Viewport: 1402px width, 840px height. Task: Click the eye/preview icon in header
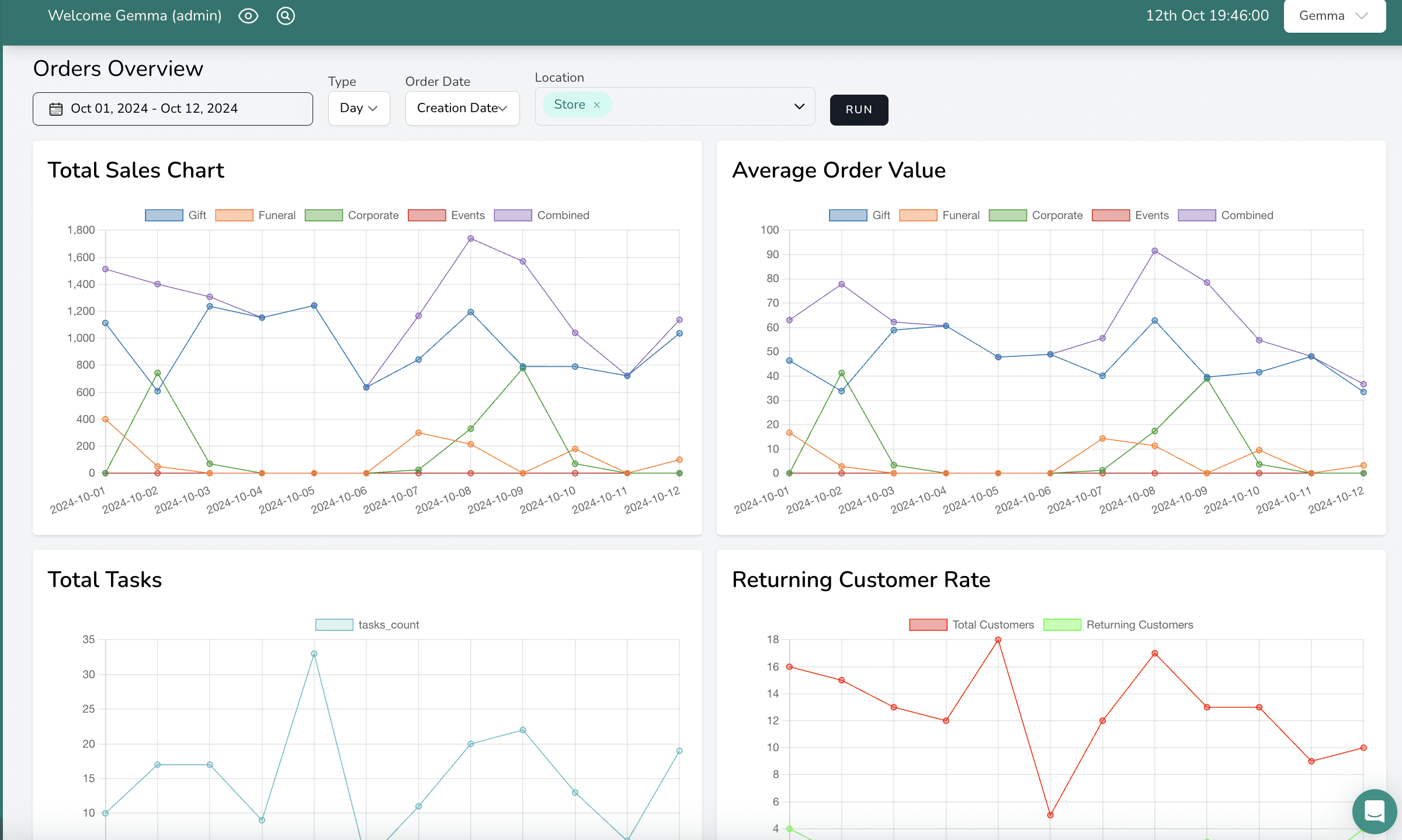click(x=252, y=16)
